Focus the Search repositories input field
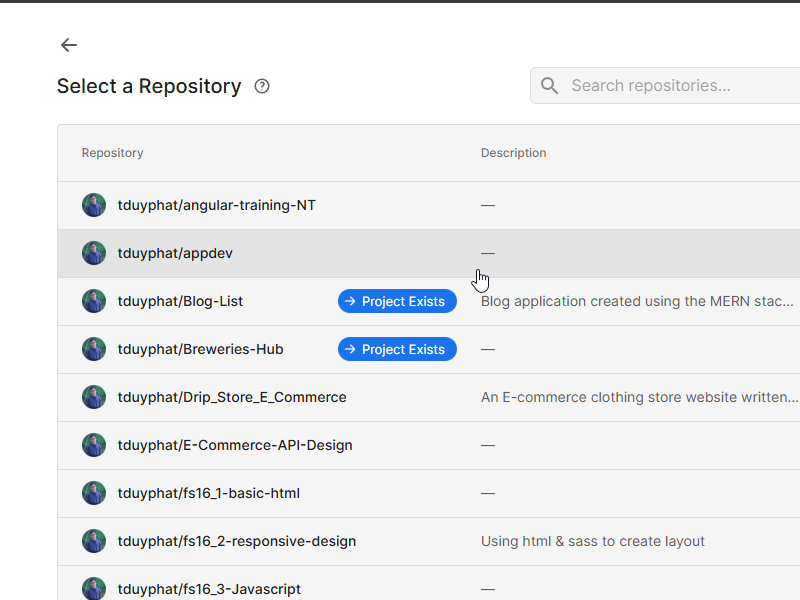 (680, 86)
